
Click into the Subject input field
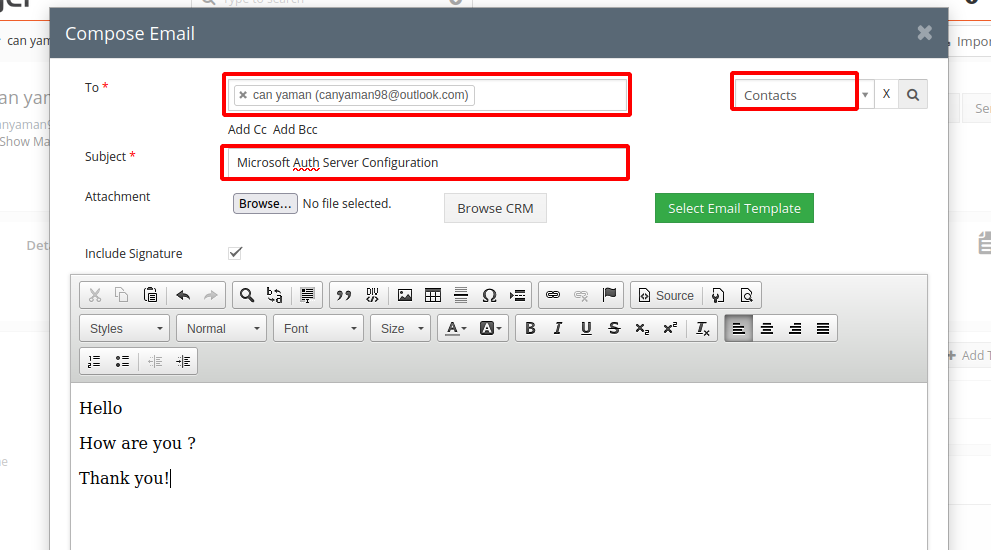(425, 162)
